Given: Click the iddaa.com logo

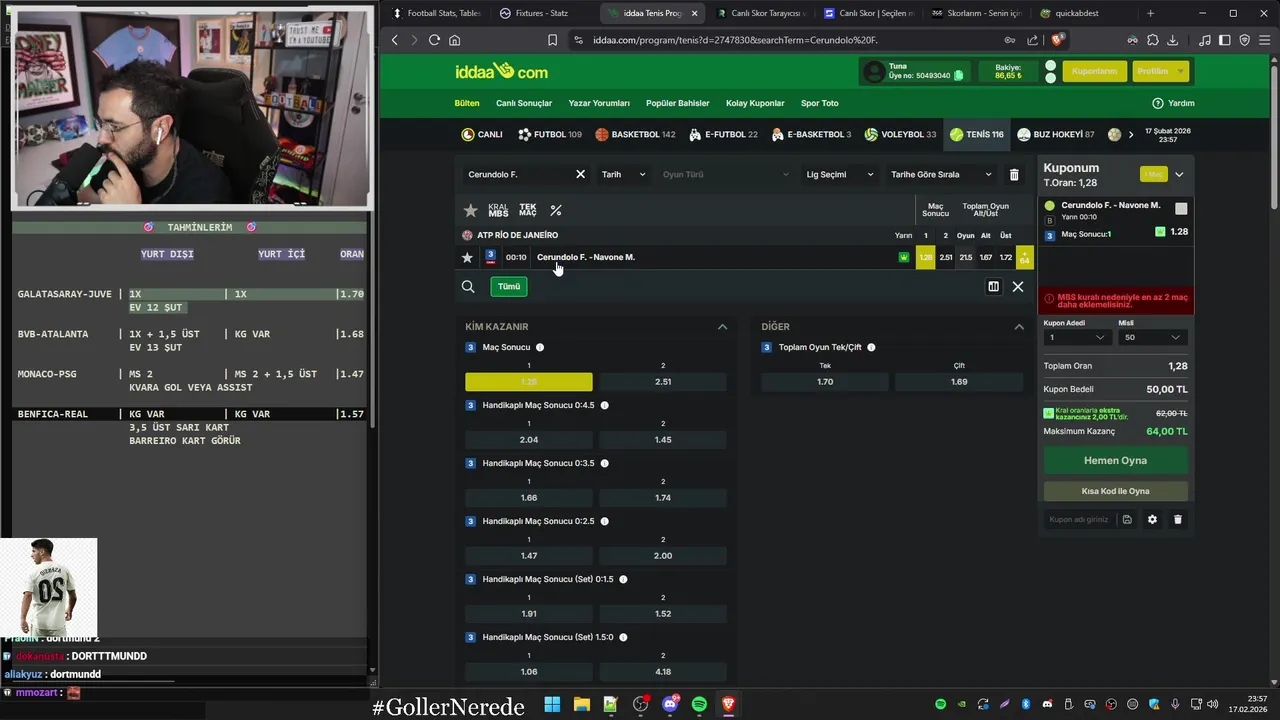Looking at the screenshot, I should (x=501, y=71).
